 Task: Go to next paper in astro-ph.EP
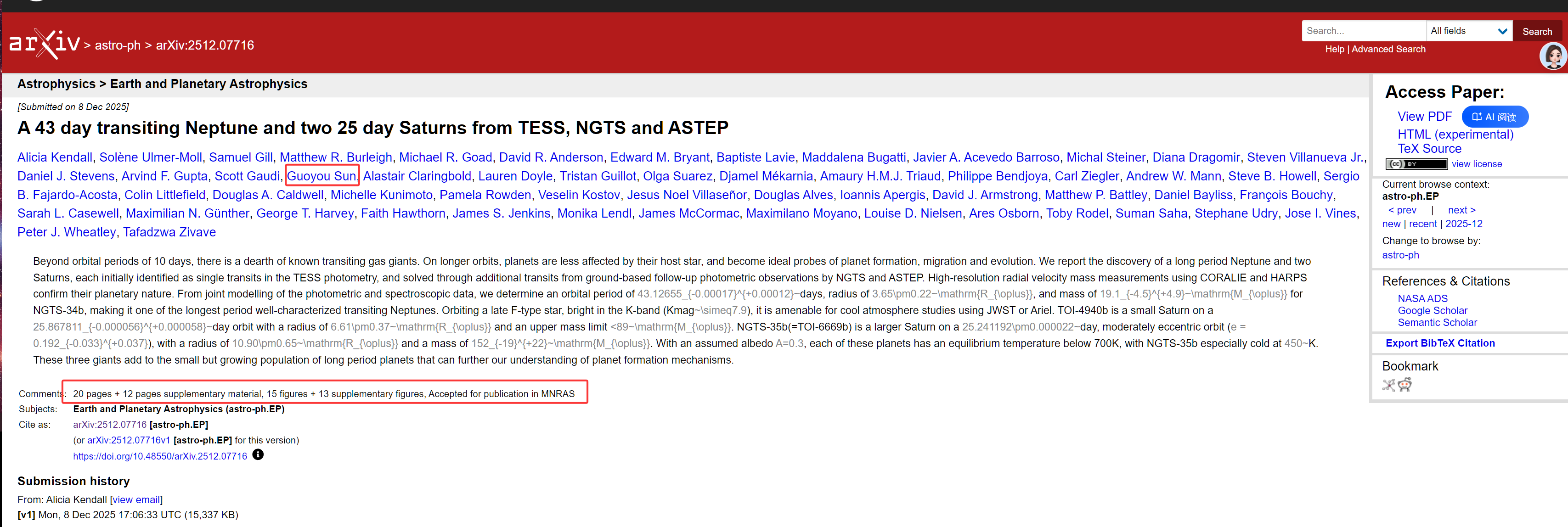pyautogui.click(x=1461, y=210)
